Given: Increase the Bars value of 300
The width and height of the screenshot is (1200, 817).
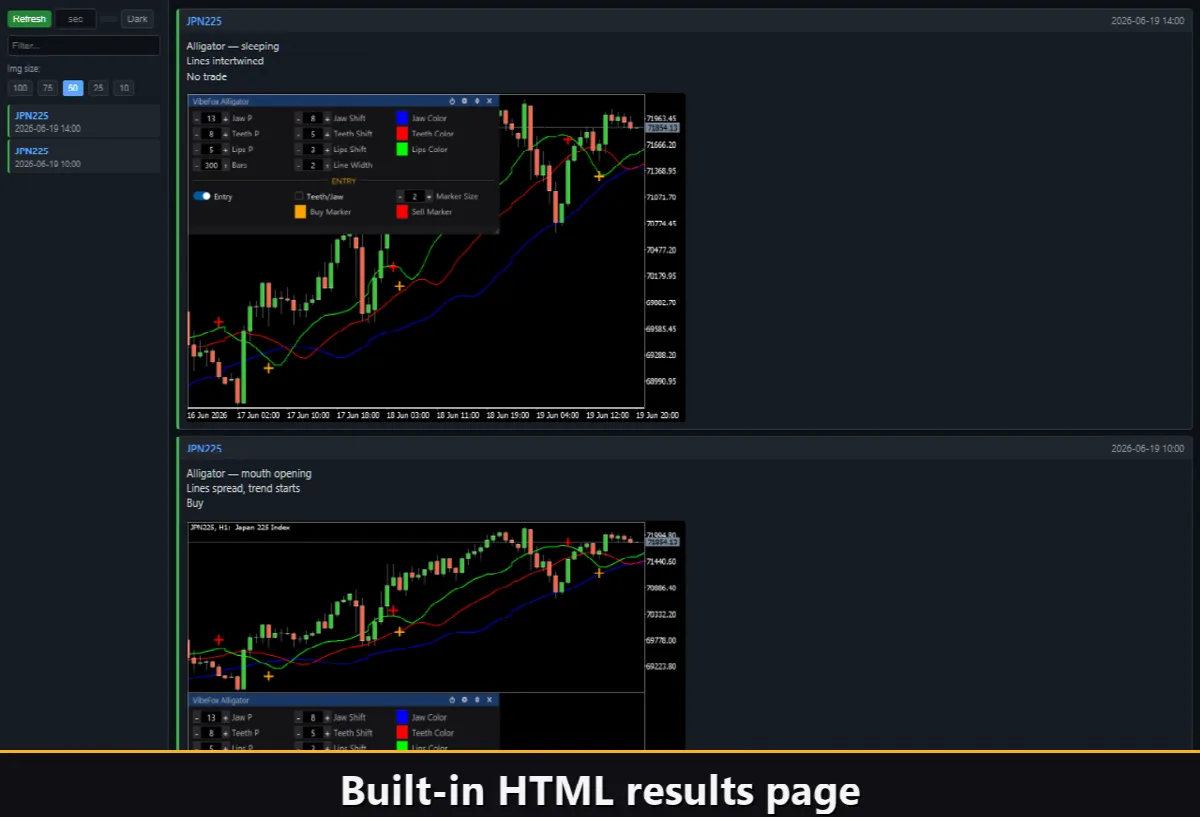Looking at the screenshot, I should 225,165.
